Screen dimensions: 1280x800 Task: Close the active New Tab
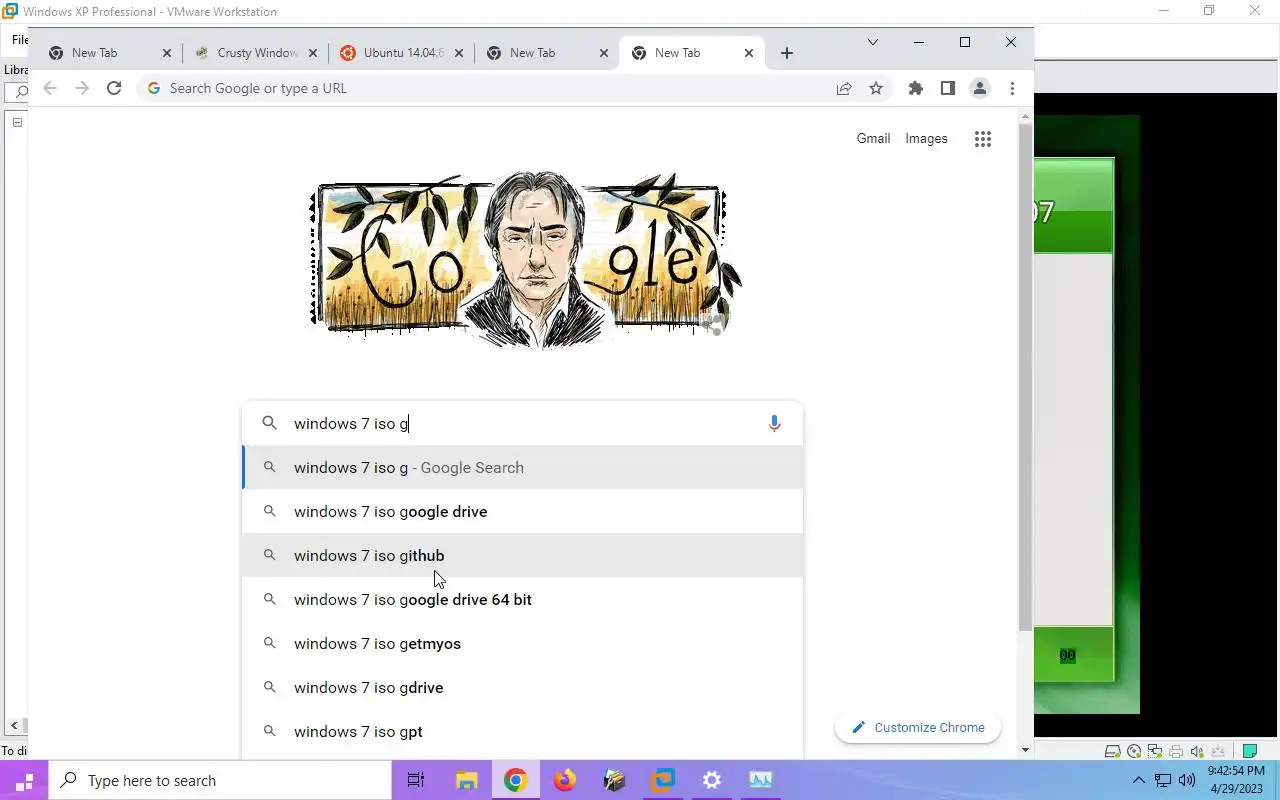click(x=749, y=53)
